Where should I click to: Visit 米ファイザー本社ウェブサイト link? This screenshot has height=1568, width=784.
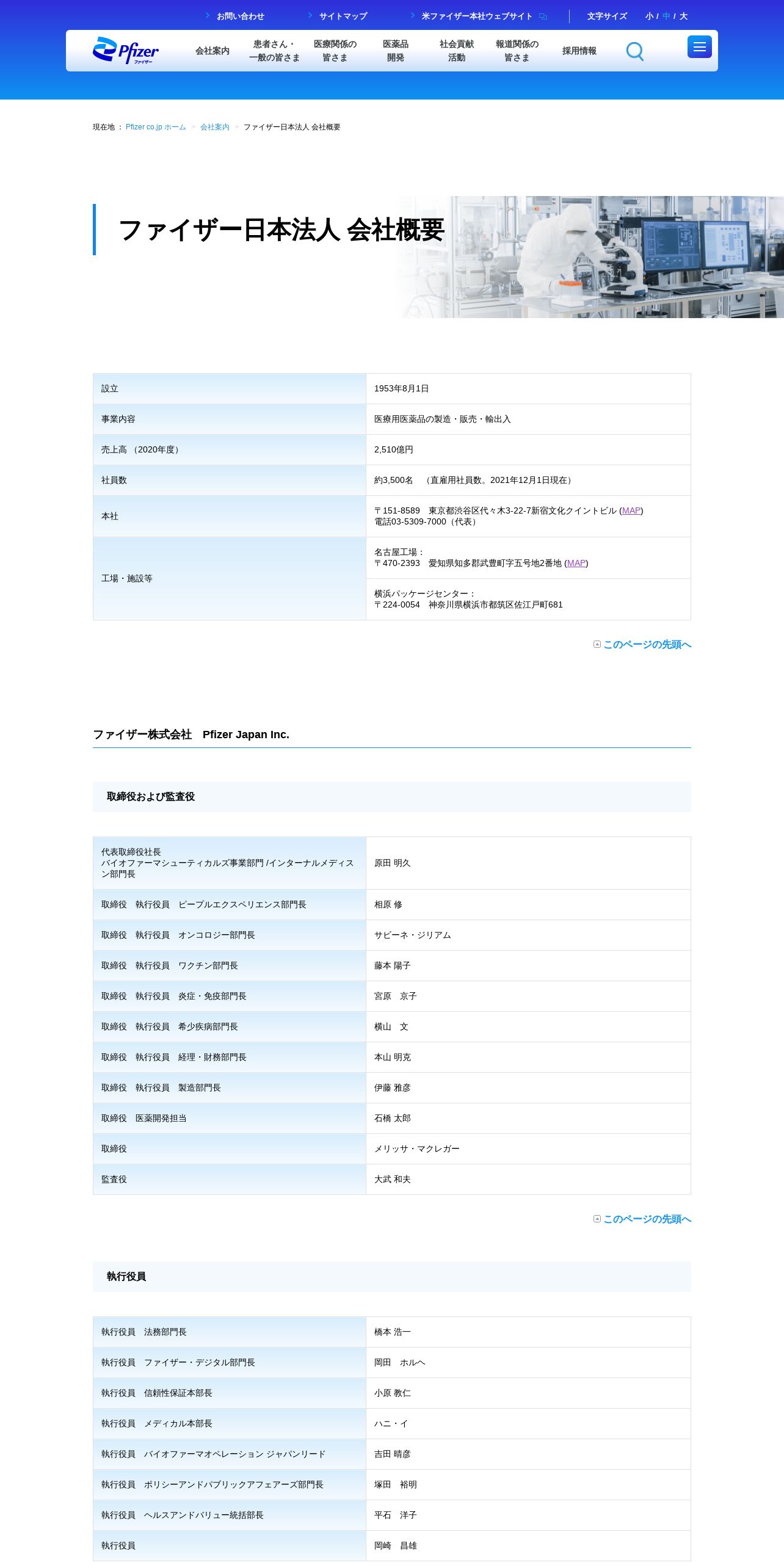click(x=477, y=16)
